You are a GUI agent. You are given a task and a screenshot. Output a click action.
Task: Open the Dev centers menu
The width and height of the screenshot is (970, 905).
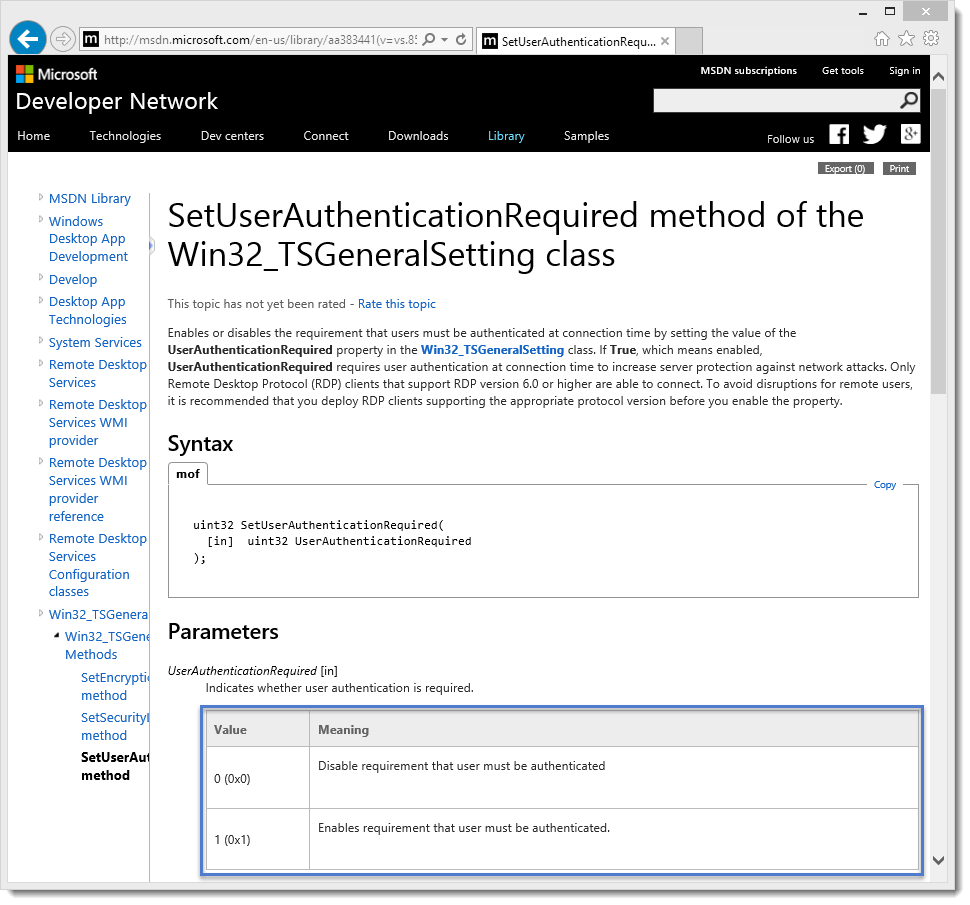232,136
